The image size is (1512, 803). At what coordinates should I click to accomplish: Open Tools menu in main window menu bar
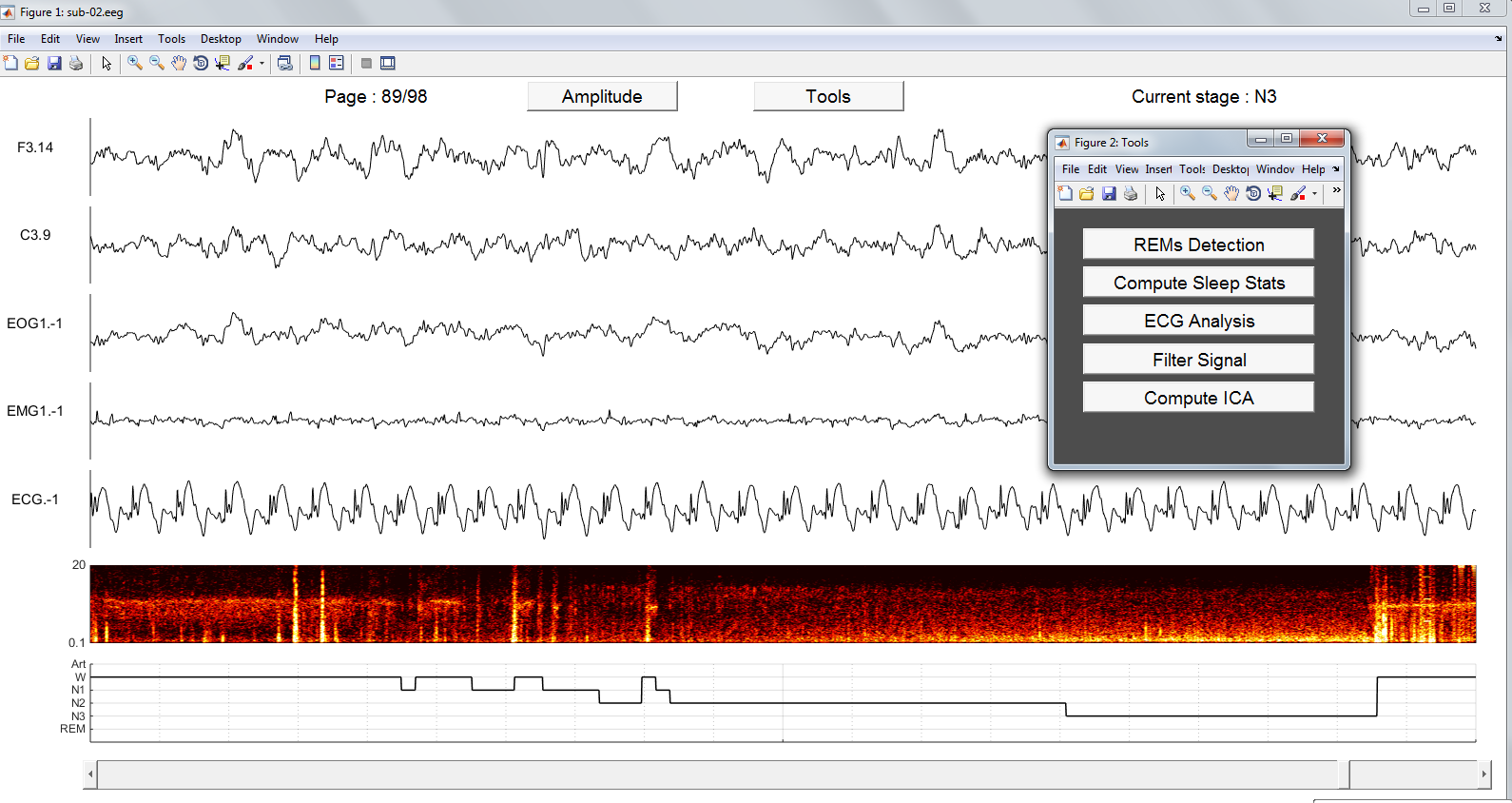[x=171, y=39]
